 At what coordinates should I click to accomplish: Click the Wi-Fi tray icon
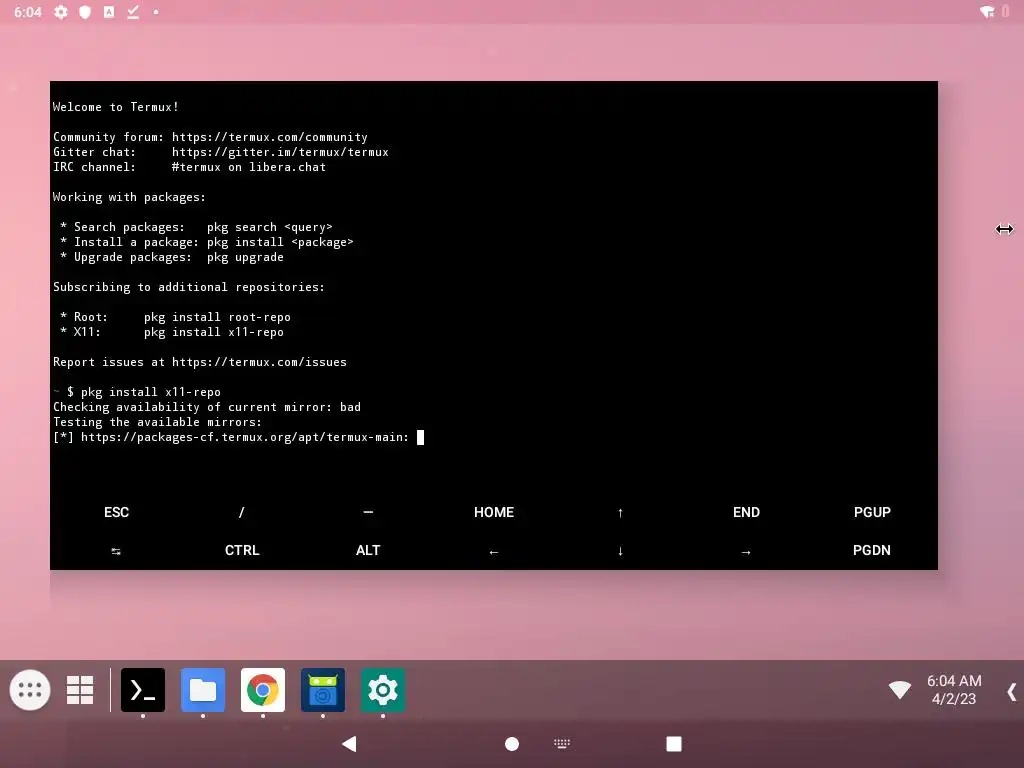click(x=900, y=689)
